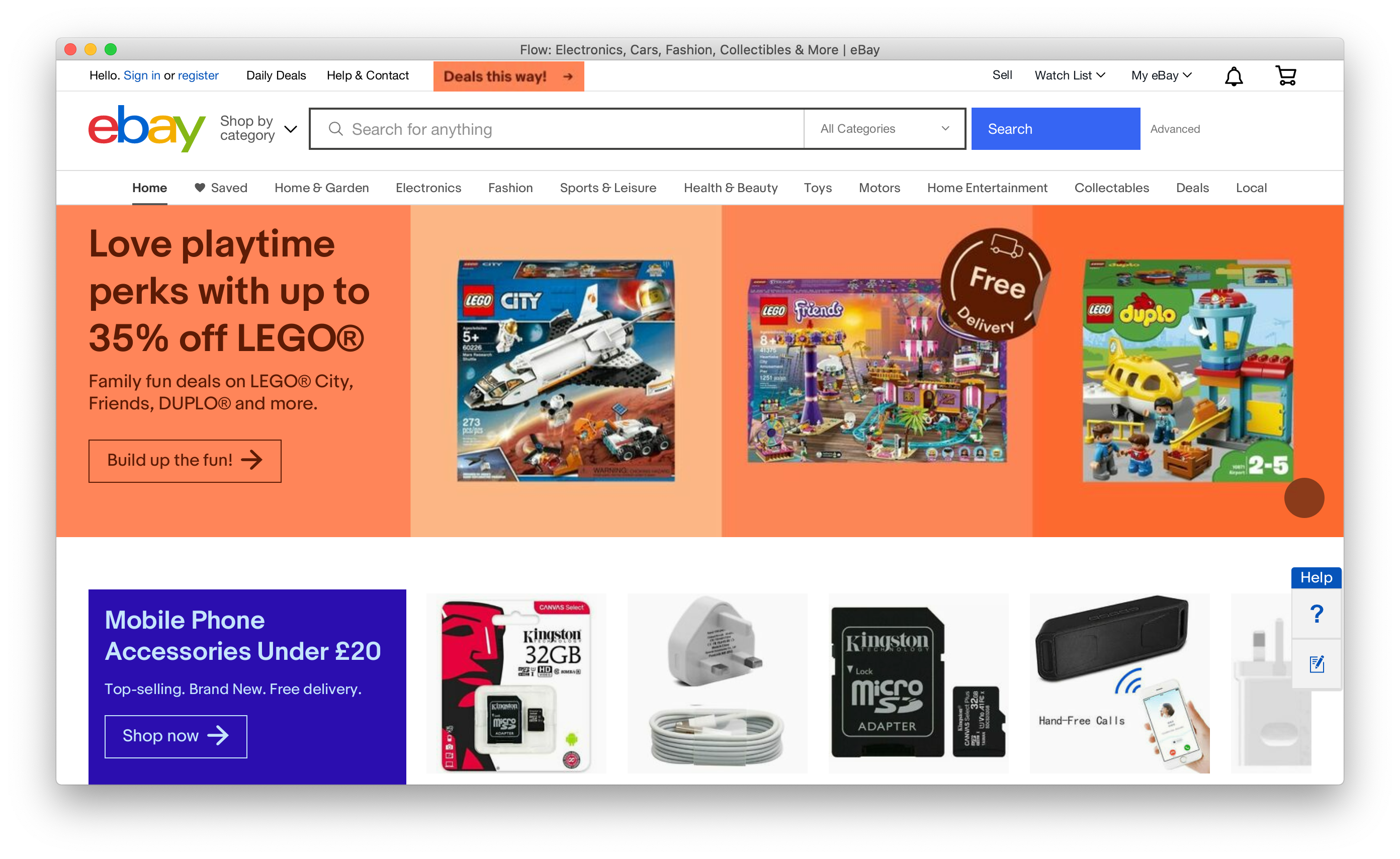The height and width of the screenshot is (859, 1400).
Task: Click the Sign in link
Action: [x=141, y=75]
